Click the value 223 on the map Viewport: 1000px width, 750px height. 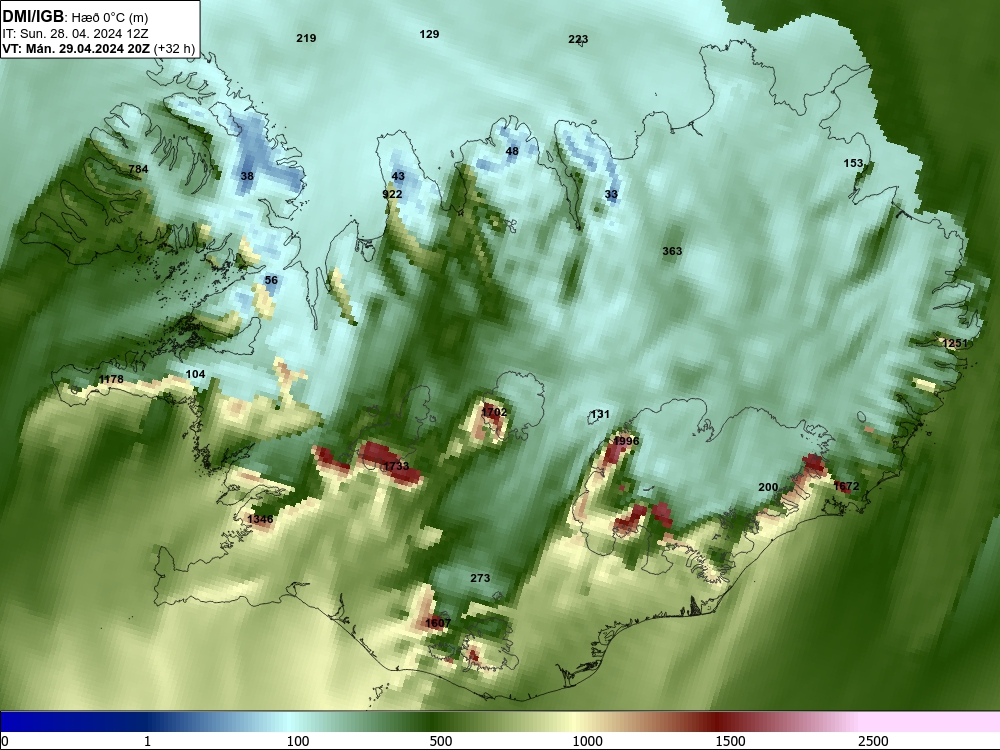(x=578, y=40)
